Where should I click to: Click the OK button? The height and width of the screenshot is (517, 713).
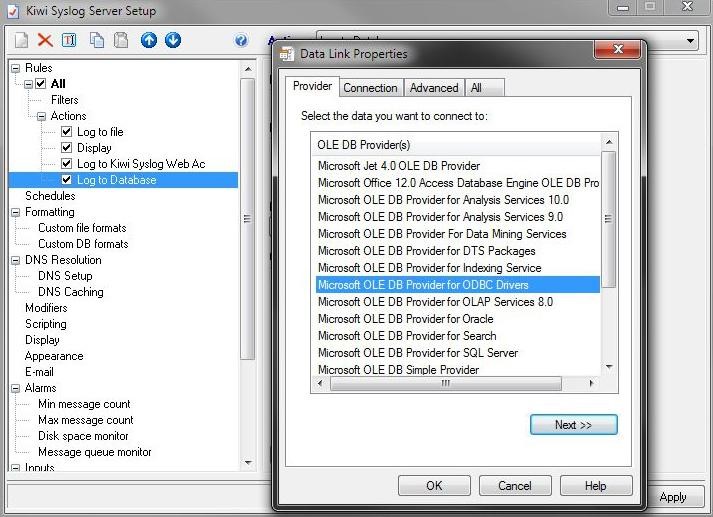(434, 486)
